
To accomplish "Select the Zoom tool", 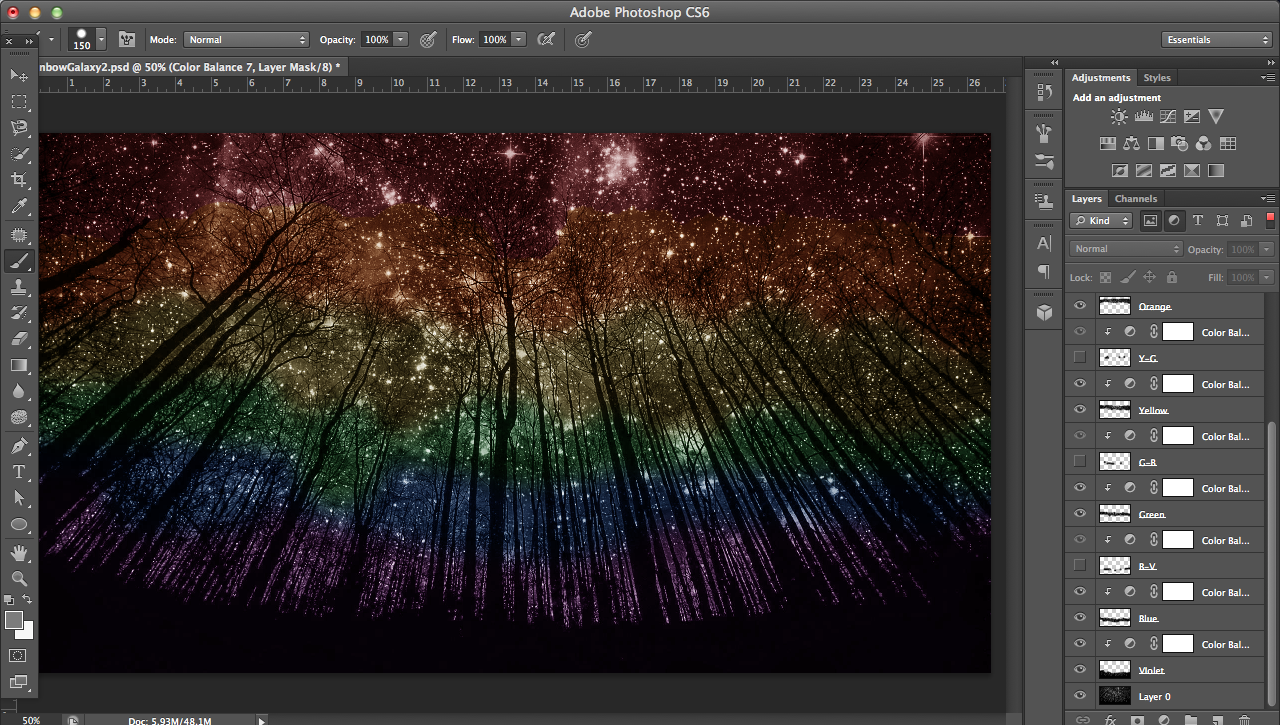I will click(19, 578).
